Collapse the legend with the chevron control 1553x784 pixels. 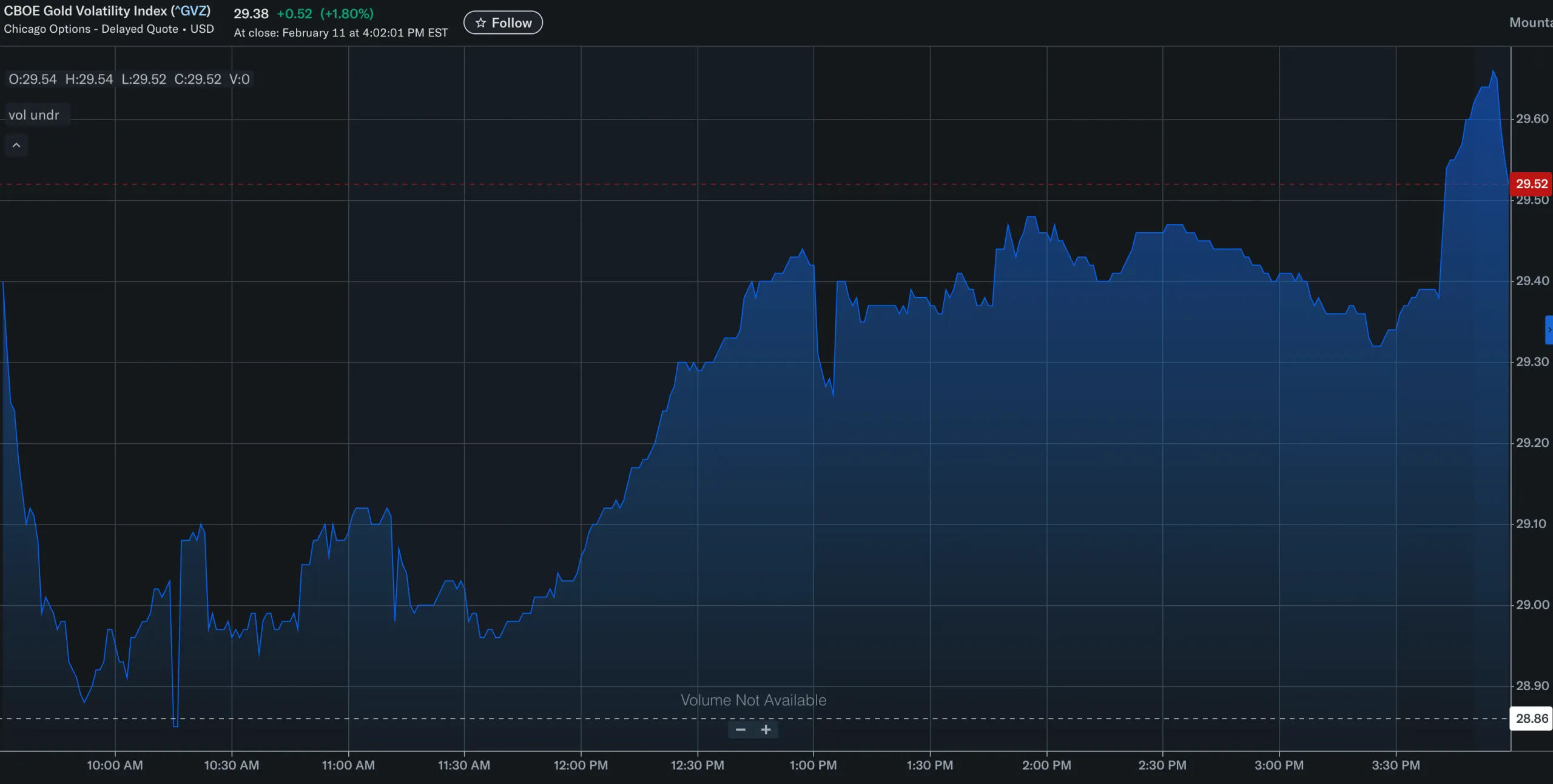pyautogui.click(x=16, y=145)
